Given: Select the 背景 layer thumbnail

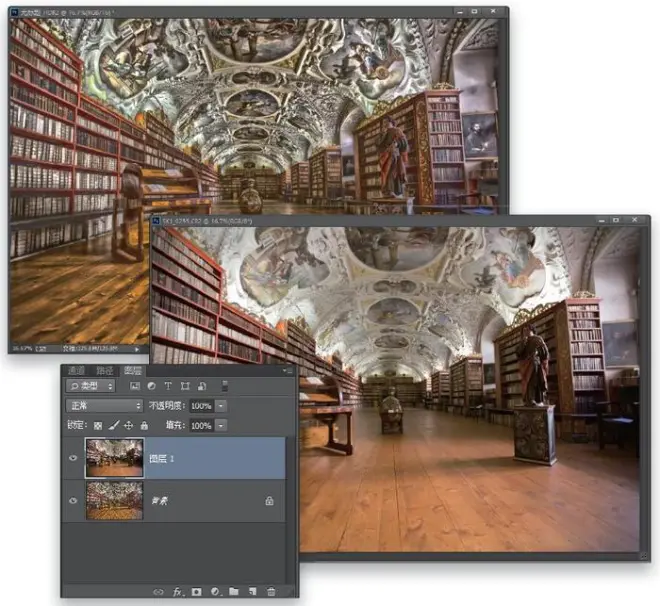Looking at the screenshot, I should (x=114, y=501).
